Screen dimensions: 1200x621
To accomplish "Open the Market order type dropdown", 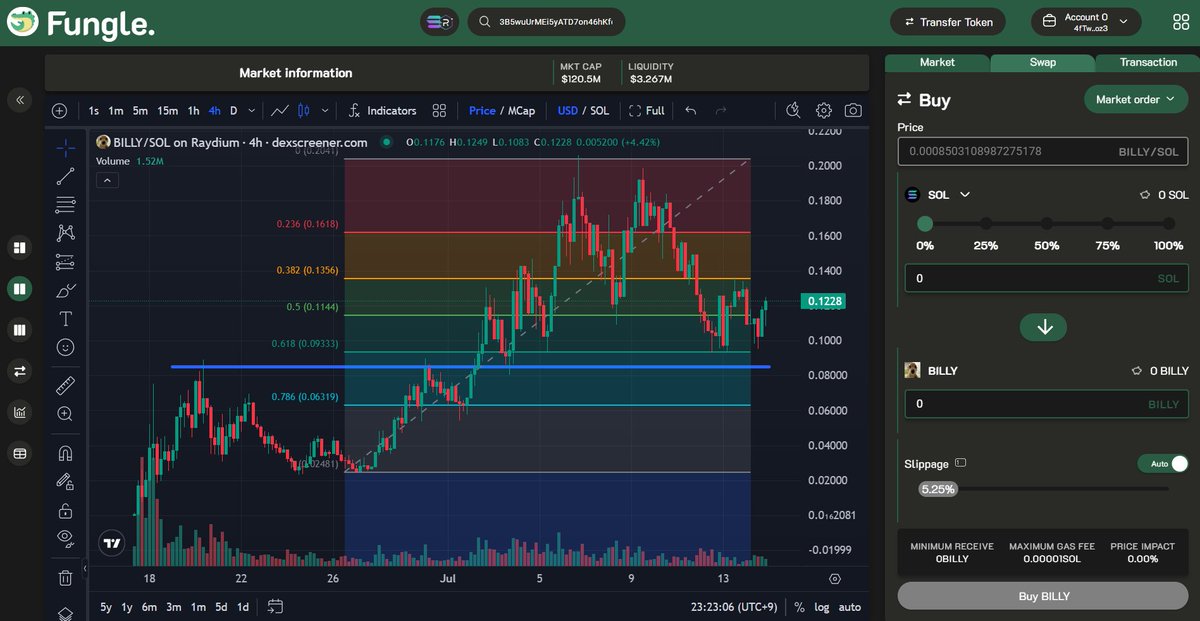I will click(1135, 99).
